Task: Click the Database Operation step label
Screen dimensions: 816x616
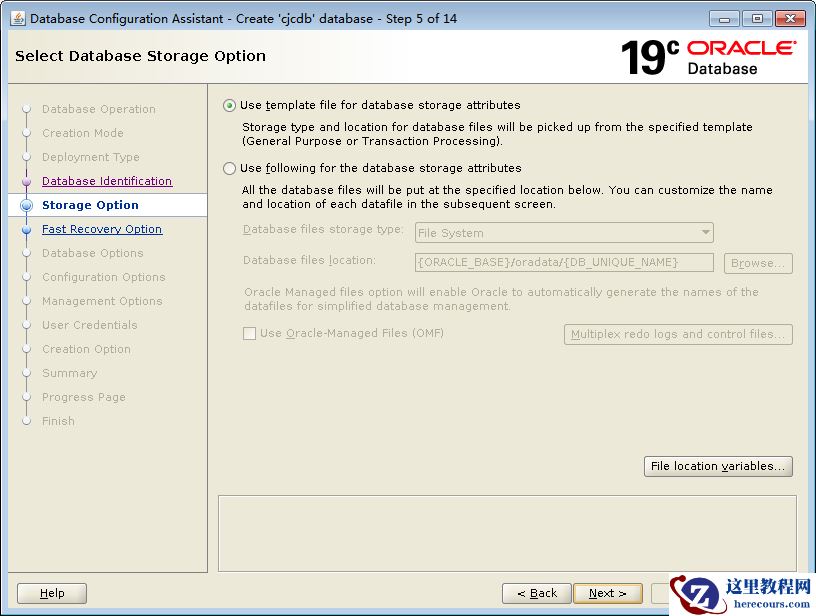Action: 99,109
